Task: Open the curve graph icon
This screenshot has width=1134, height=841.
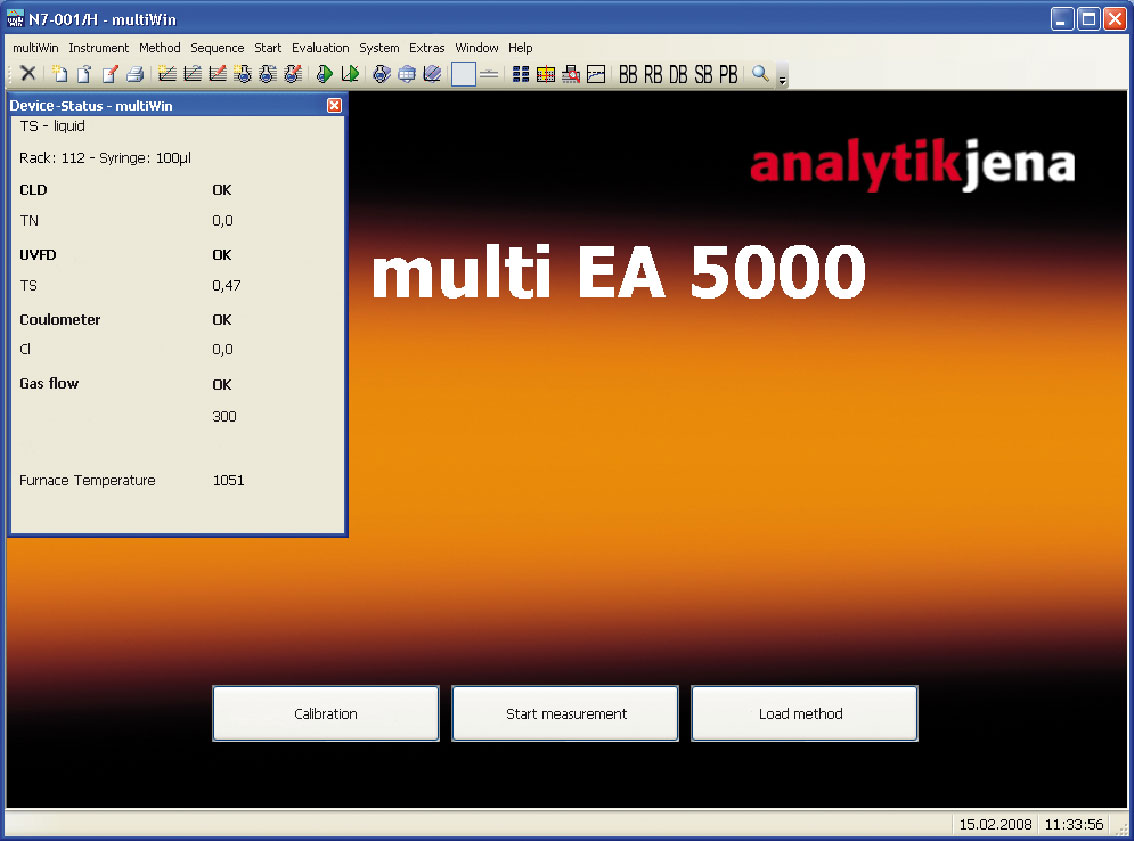Action: pyautogui.click(x=596, y=73)
